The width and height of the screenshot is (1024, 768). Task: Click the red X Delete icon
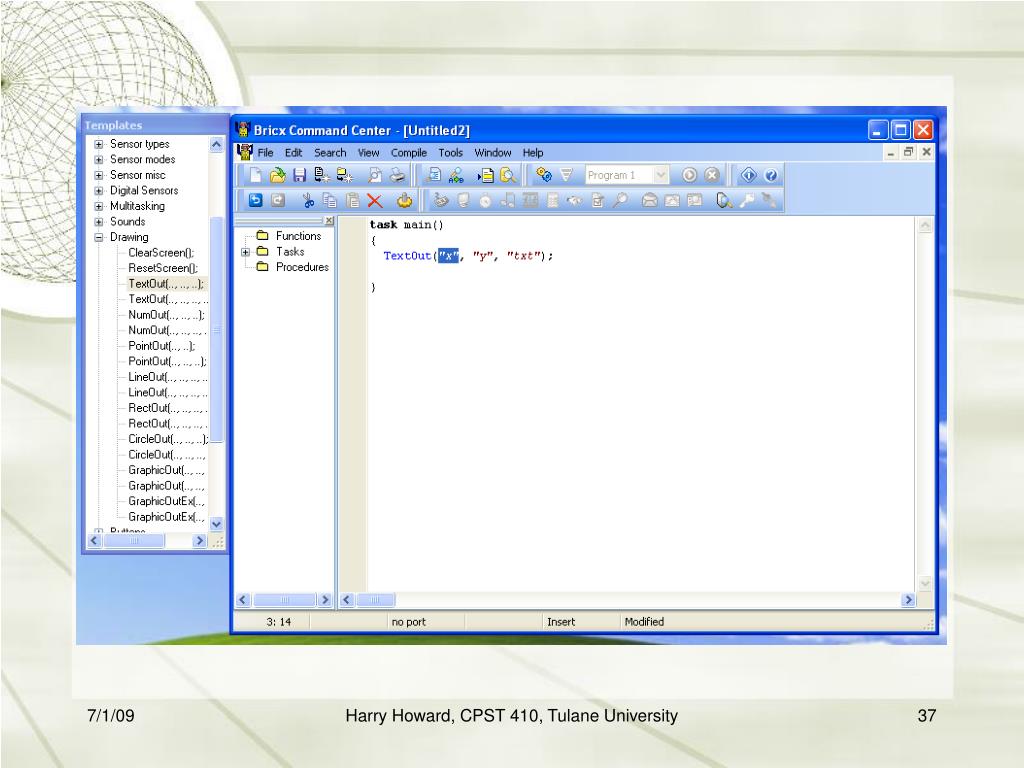point(375,200)
